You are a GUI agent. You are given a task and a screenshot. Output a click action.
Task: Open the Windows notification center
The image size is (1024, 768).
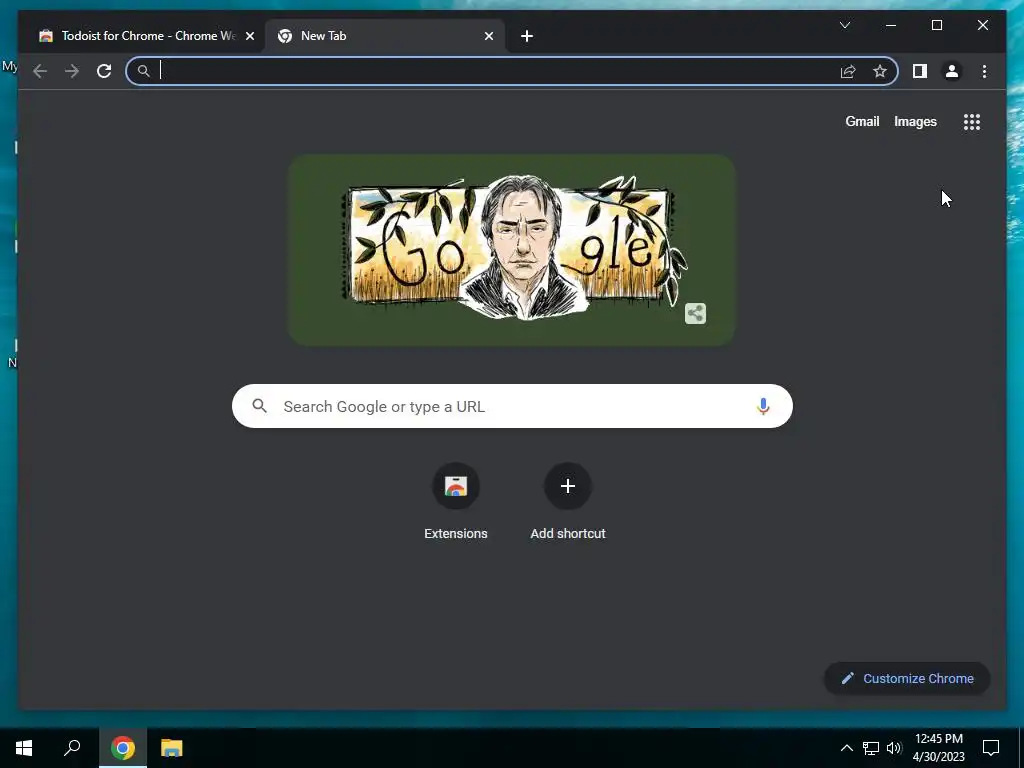click(991, 748)
